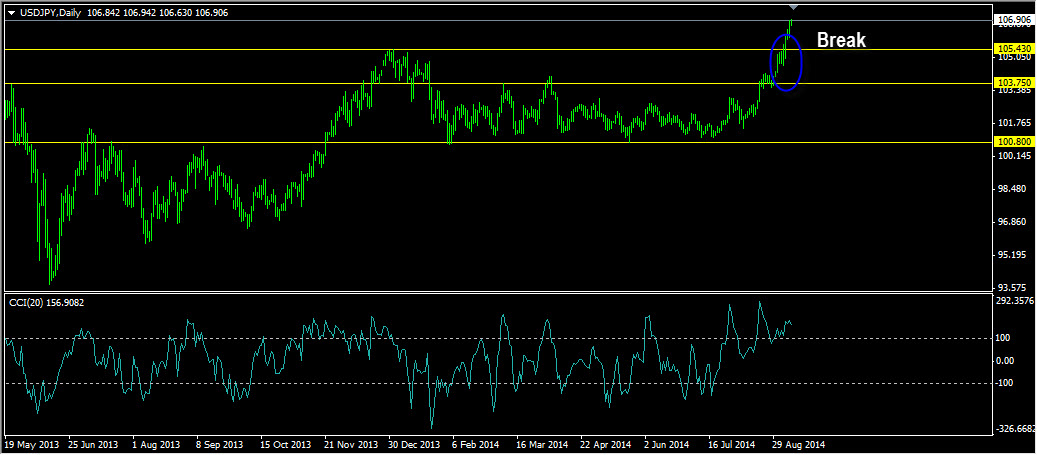Select the white Break text label
Viewport: 1037px width, 455px height.
(841, 40)
